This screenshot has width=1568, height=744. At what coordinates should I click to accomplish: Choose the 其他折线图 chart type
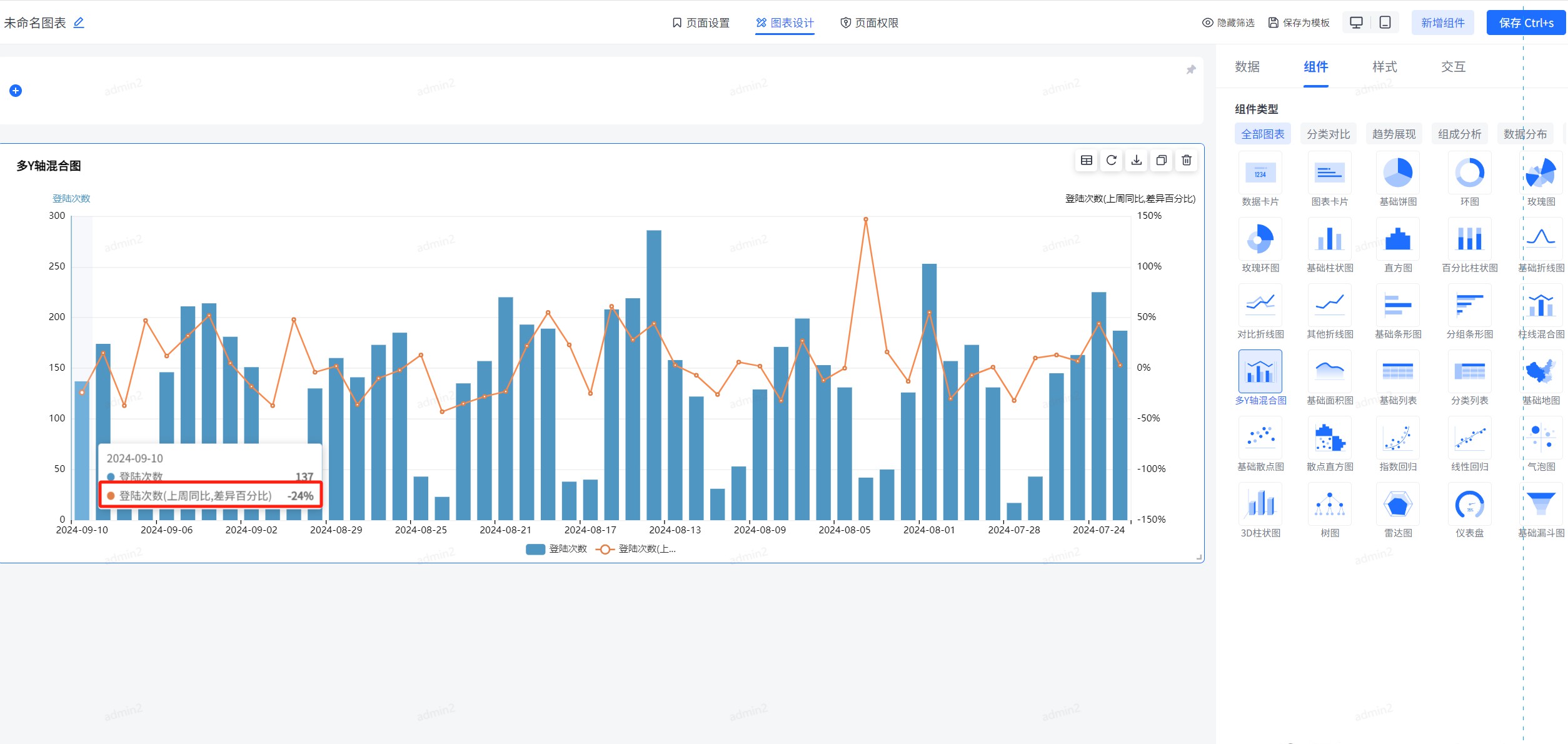point(1330,313)
